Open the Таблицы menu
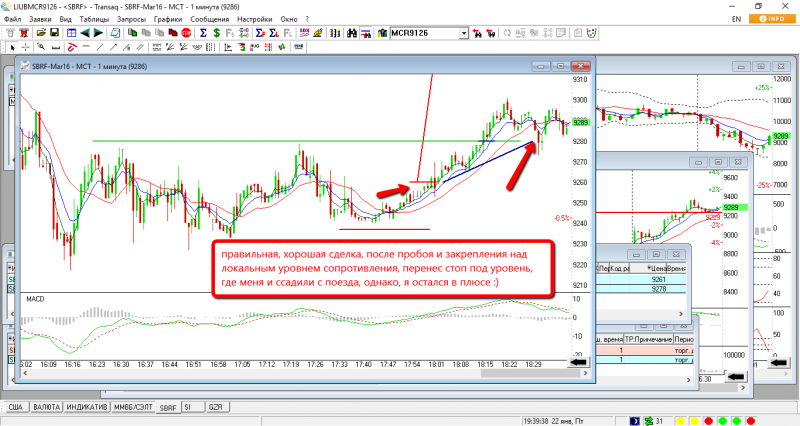800x426 pixels. click(x=94, y=19)
